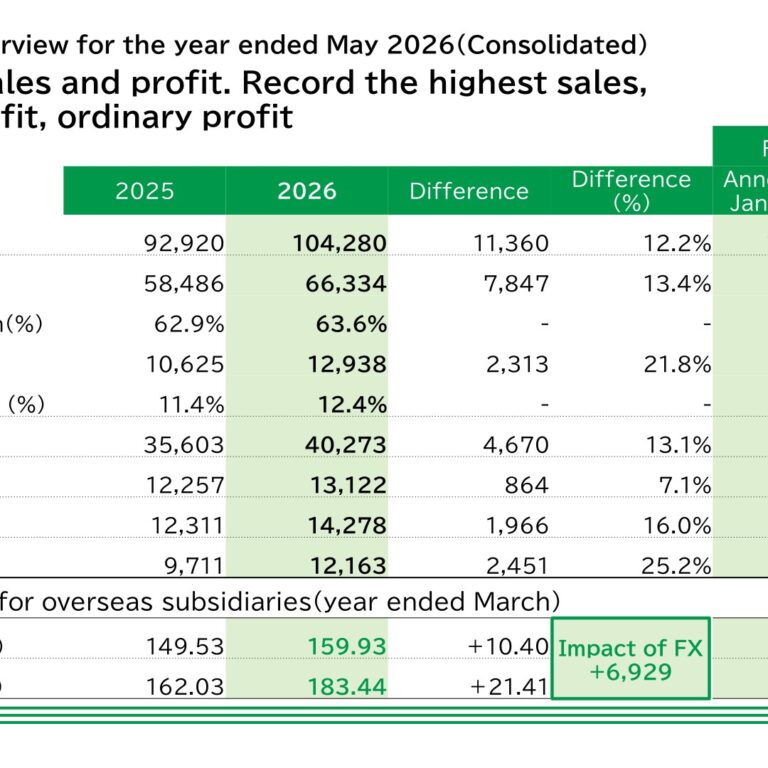
Task: Select the value 35,603
Action: point(184,445)
